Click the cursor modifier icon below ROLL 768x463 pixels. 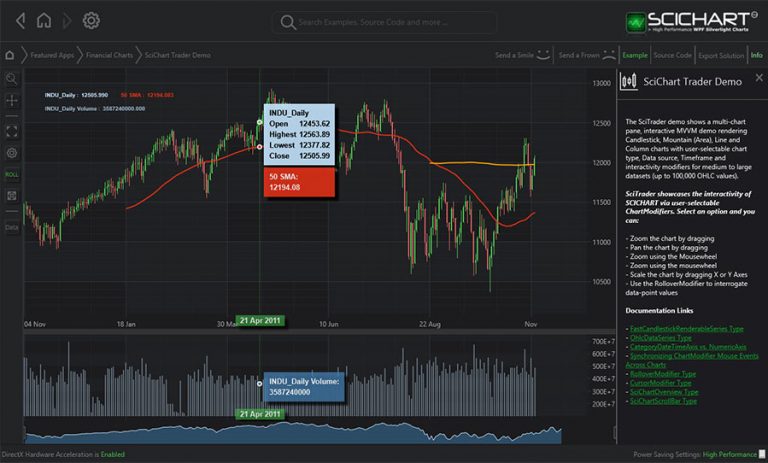pos(12,196)
